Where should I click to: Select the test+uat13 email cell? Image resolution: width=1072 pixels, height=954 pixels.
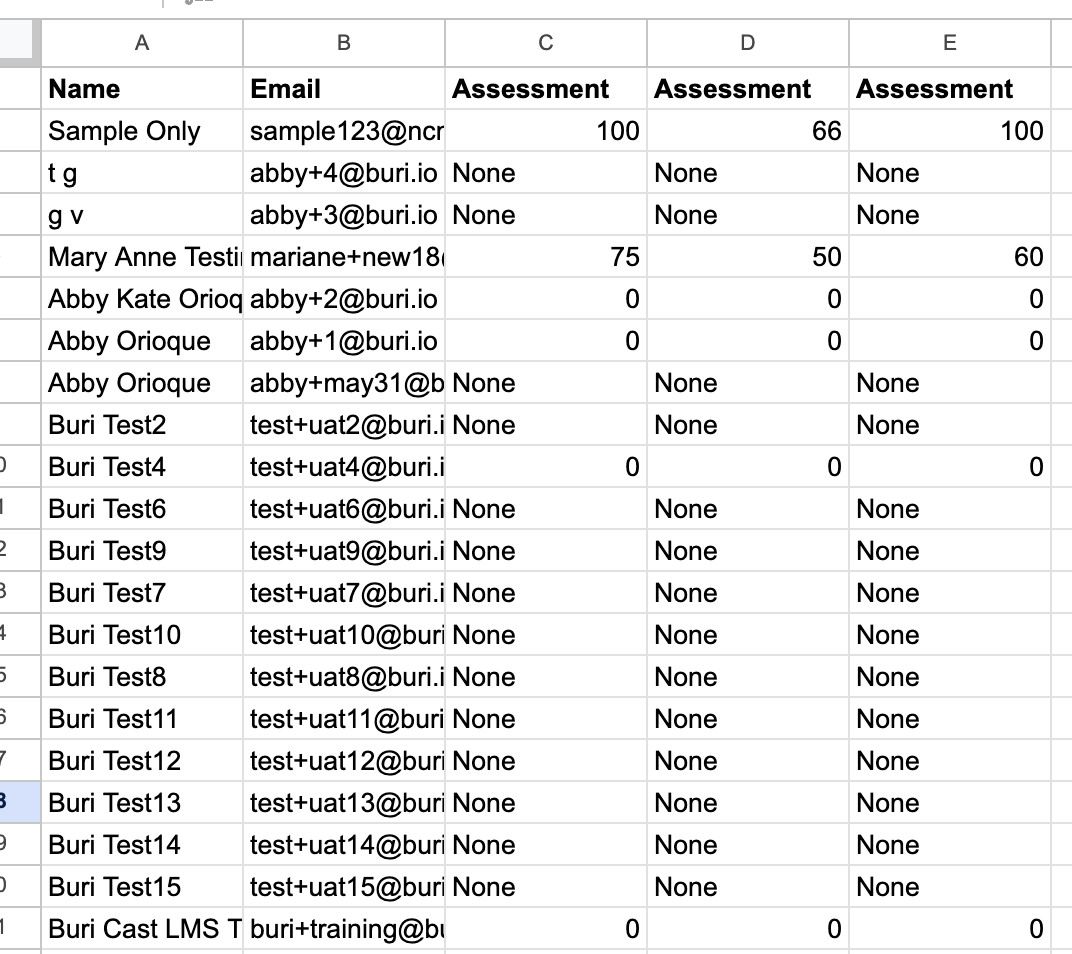343,803
